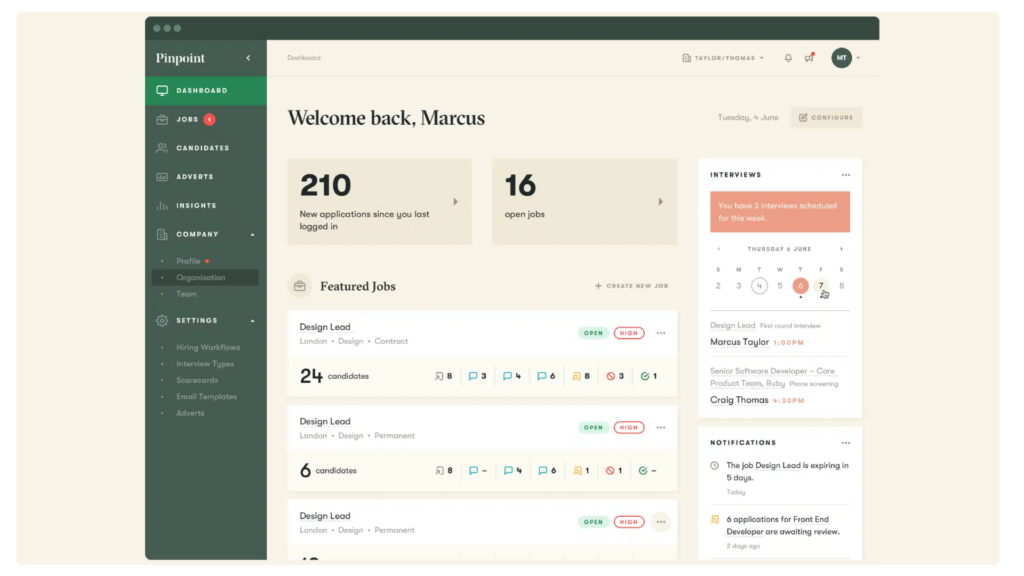The image size is (1024, 576).
Task: Click orange review count 1 in 6-candidates row
Action: pos(581,471)
